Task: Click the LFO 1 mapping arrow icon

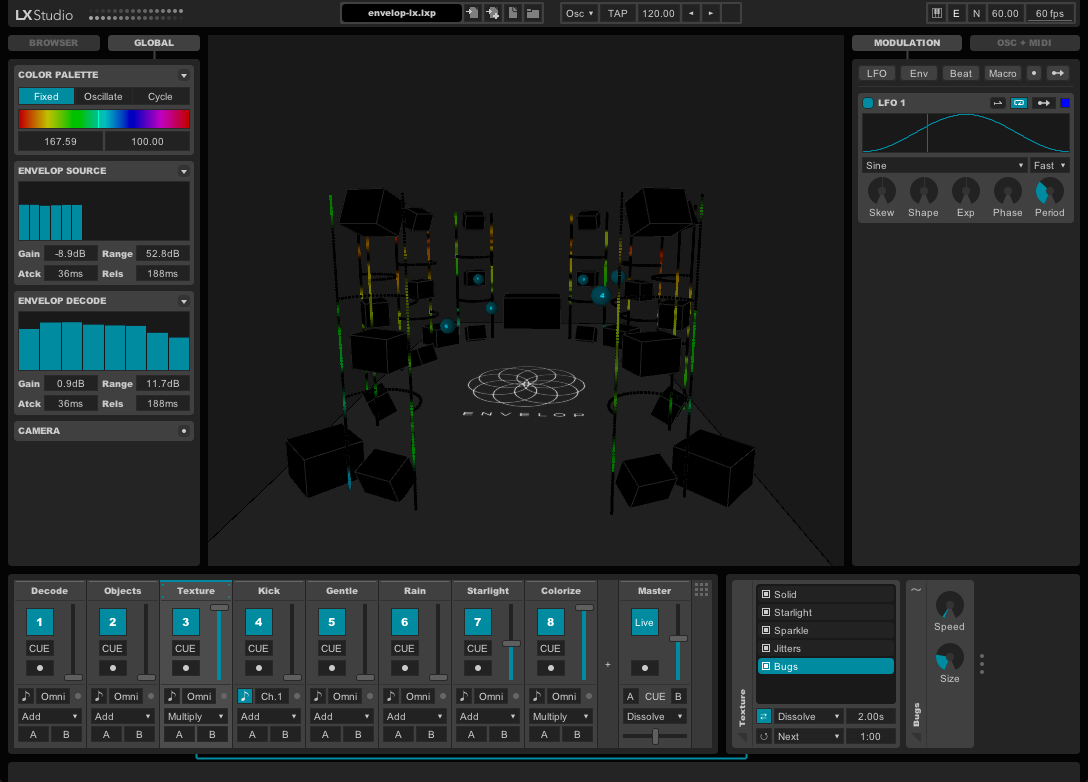Action: tap(1044, 103)
